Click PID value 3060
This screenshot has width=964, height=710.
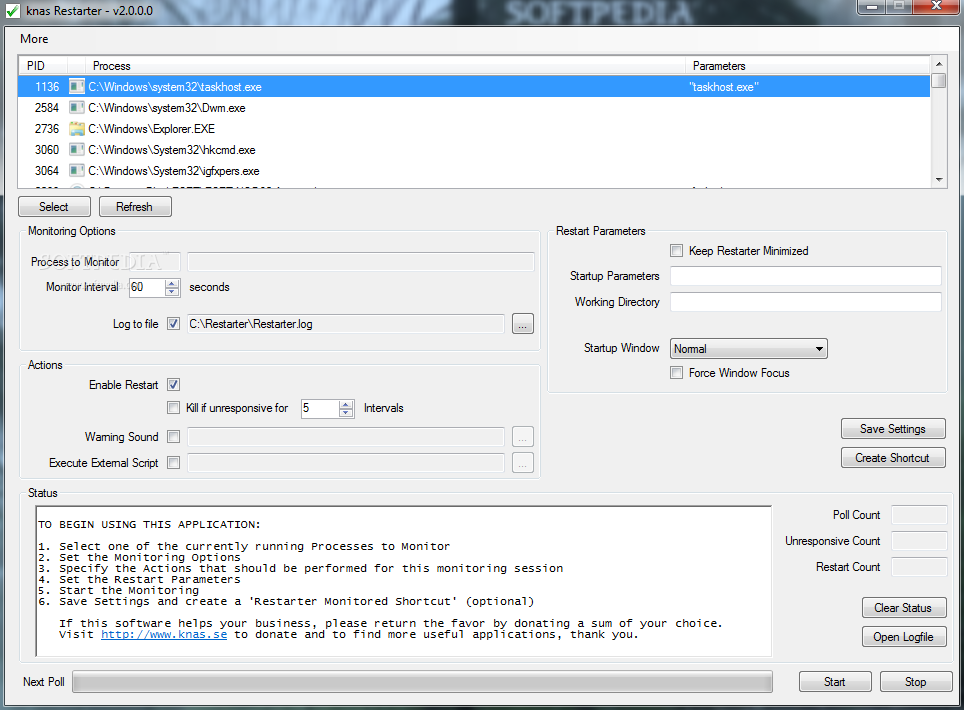click(x=47, y=149)
